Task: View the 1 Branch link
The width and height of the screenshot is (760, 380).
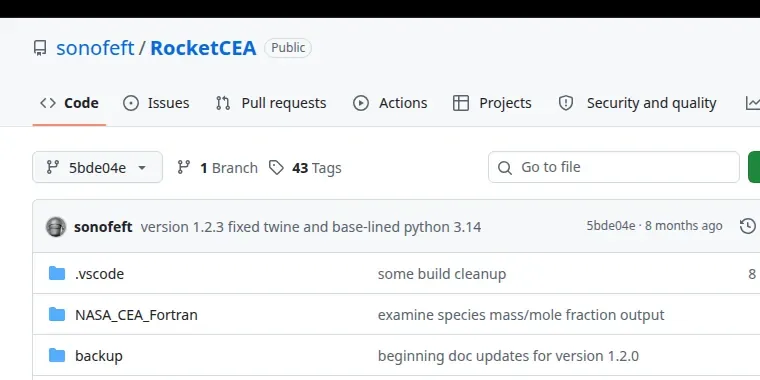Action: point(218,168)
